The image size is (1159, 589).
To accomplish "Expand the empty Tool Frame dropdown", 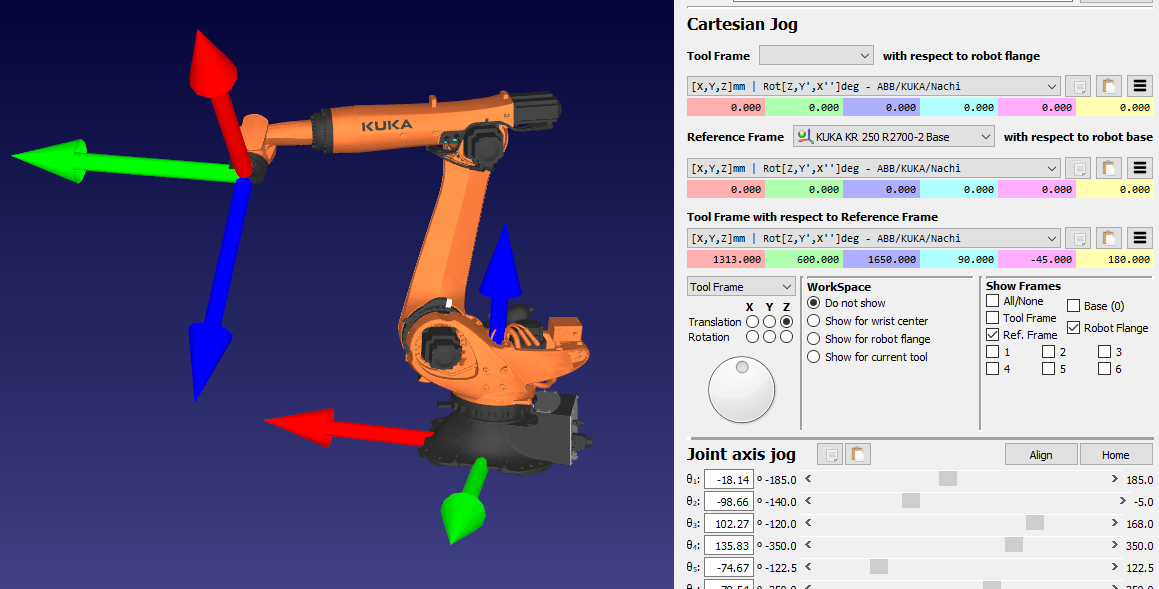I will pos(816,55).
